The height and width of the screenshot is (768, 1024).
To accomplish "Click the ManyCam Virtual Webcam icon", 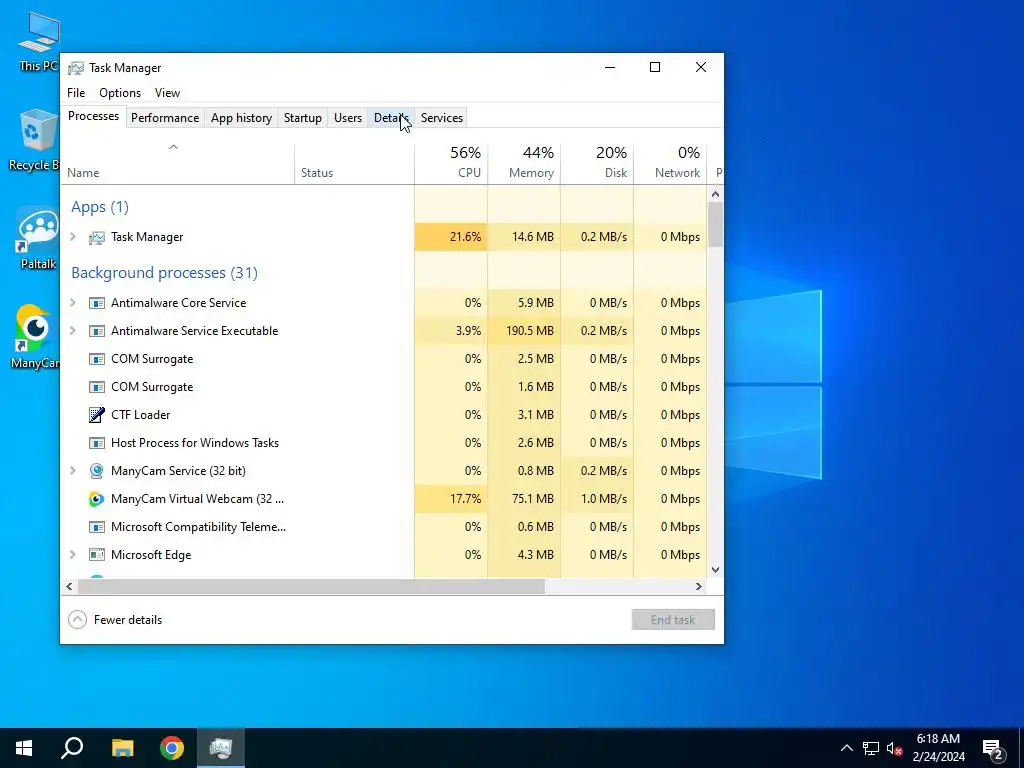I will [97, 499].
